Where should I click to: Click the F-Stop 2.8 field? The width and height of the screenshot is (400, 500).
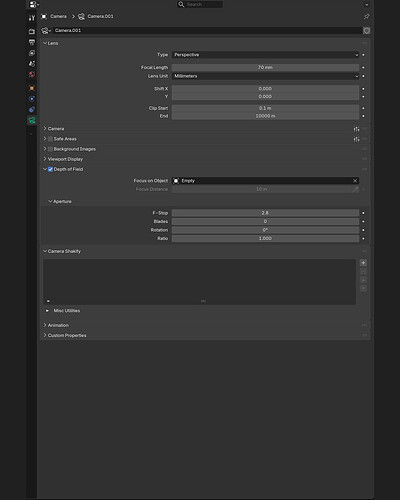[x=265, y=213]
